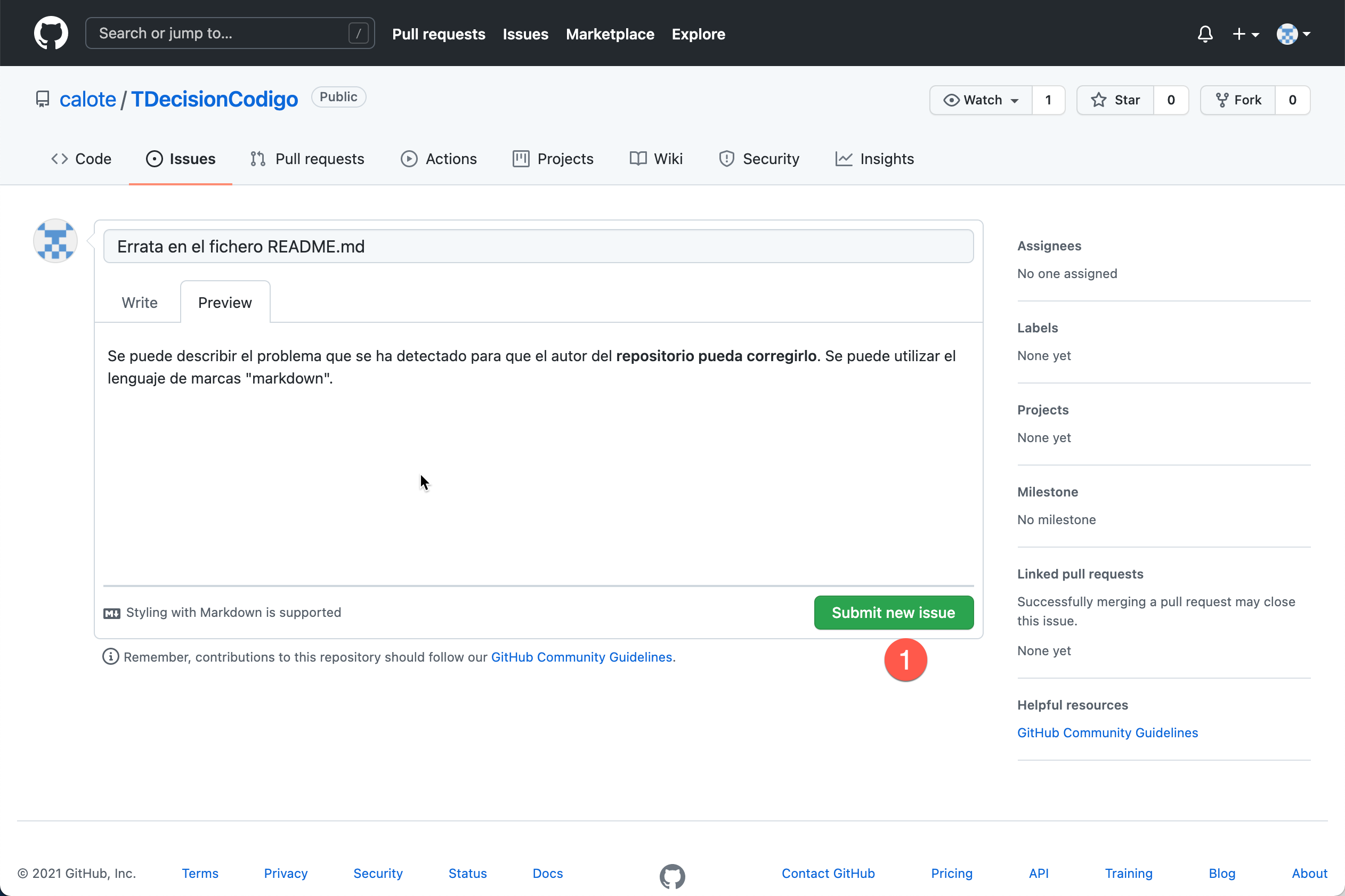Open Explore from top navigation
Viewport: 1345px width, 896px height.
[698, 34]
